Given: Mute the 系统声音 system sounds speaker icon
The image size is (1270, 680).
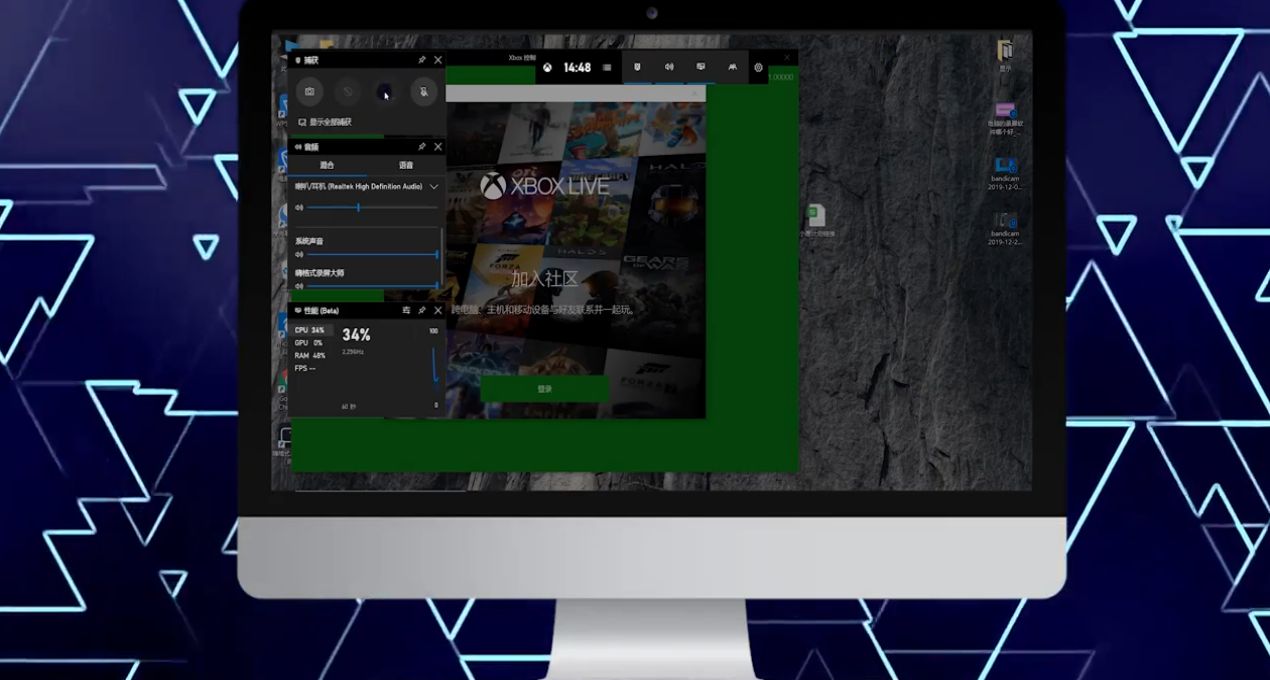Looking at the screenshot, I should coord(299,255).
